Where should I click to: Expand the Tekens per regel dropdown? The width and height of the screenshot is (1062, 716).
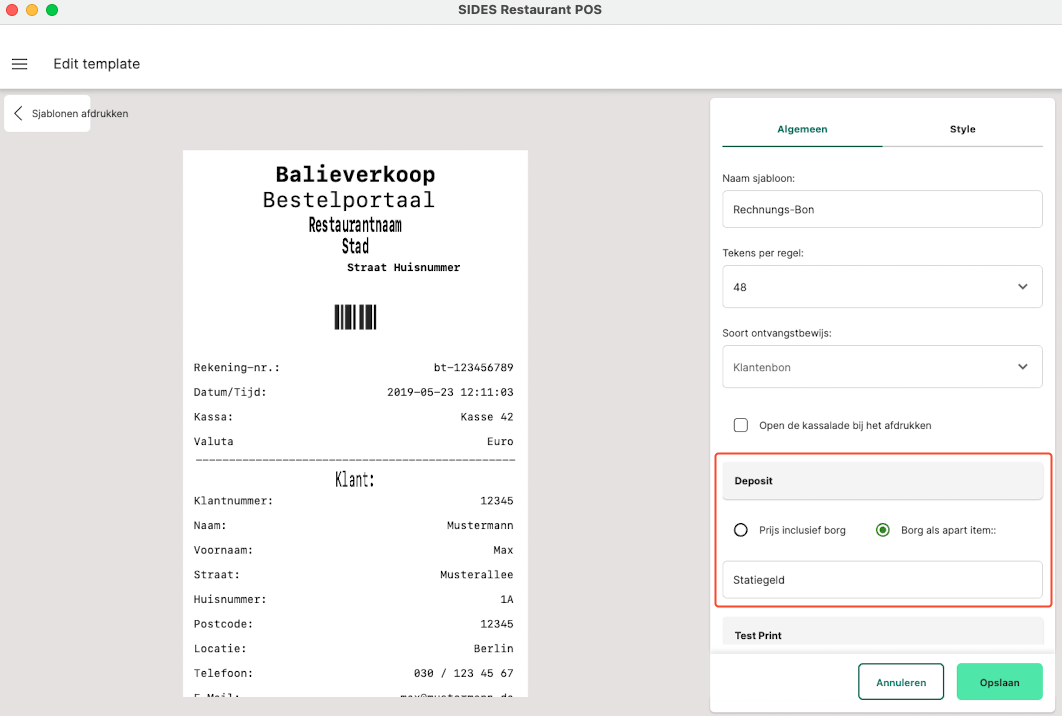[882, 287]
